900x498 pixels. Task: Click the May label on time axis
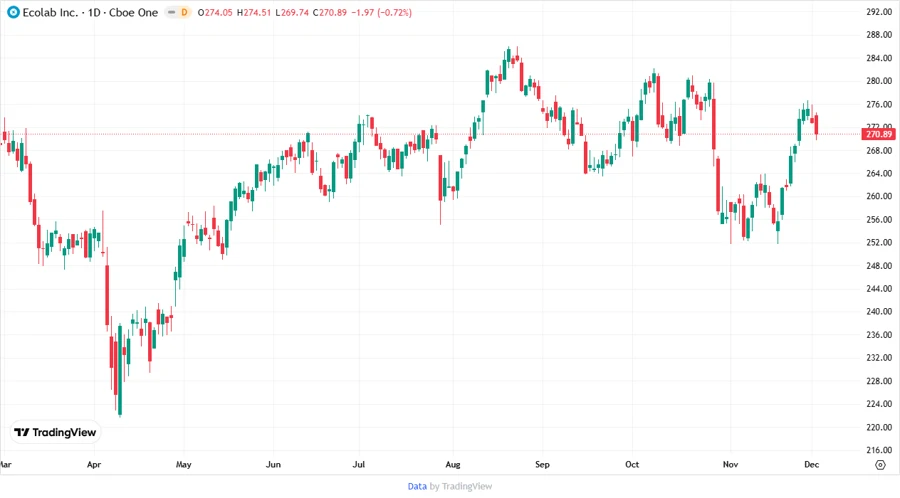[x=184, y=464]
